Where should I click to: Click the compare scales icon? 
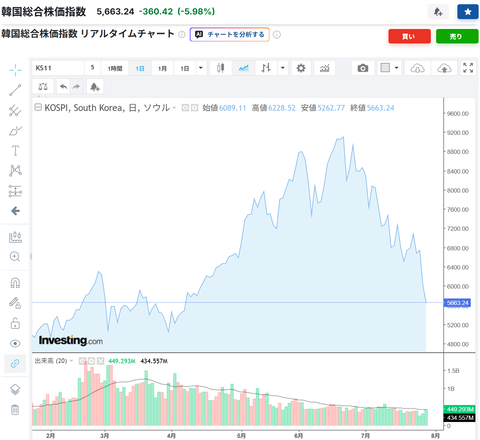point(43,87)
